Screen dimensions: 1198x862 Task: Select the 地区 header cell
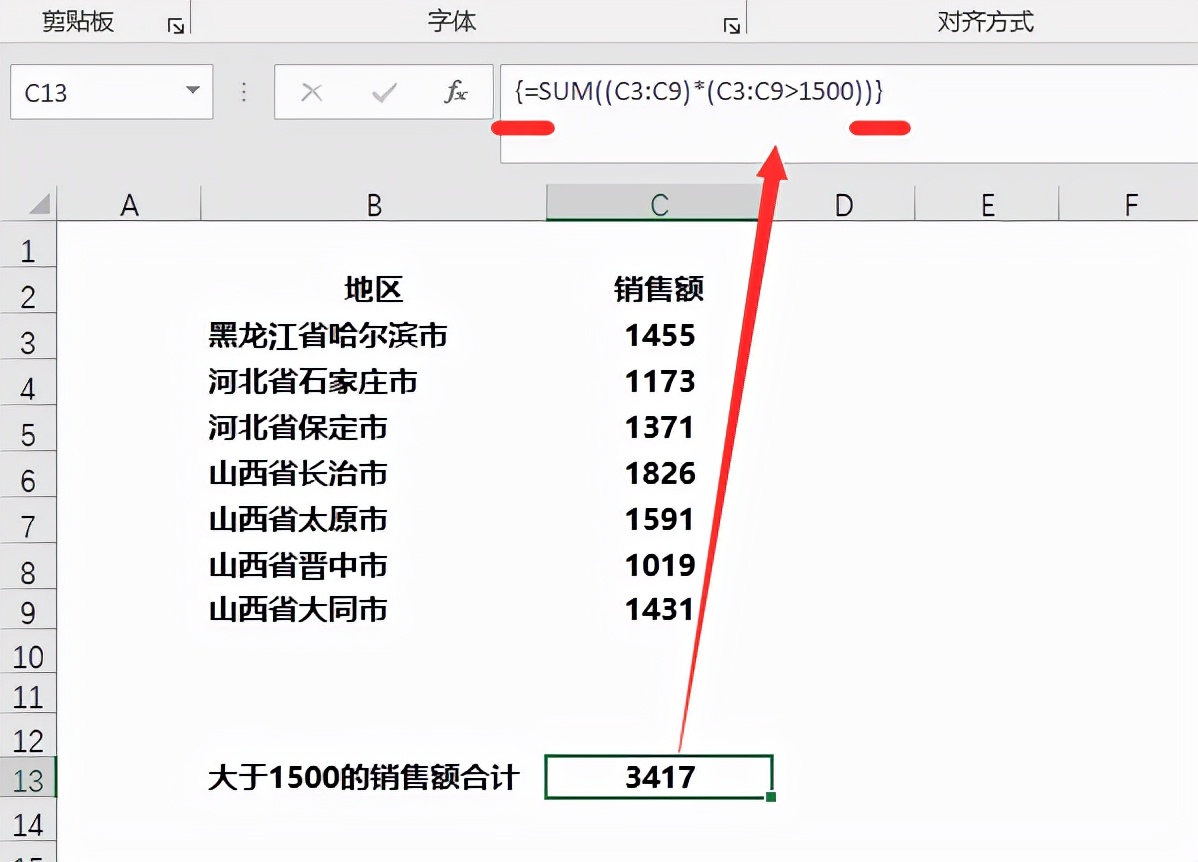coord(373,289)
